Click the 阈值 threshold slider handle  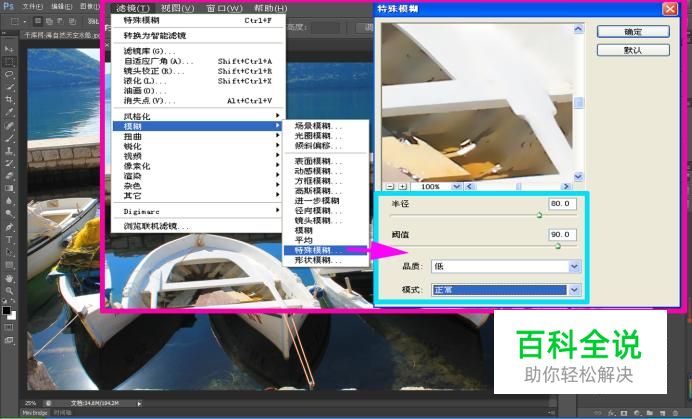(557, 246)
